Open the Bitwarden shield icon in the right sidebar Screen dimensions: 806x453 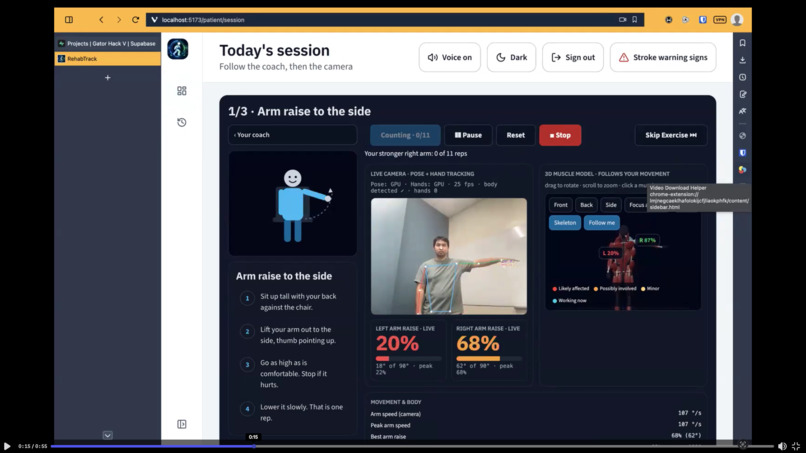742,153
